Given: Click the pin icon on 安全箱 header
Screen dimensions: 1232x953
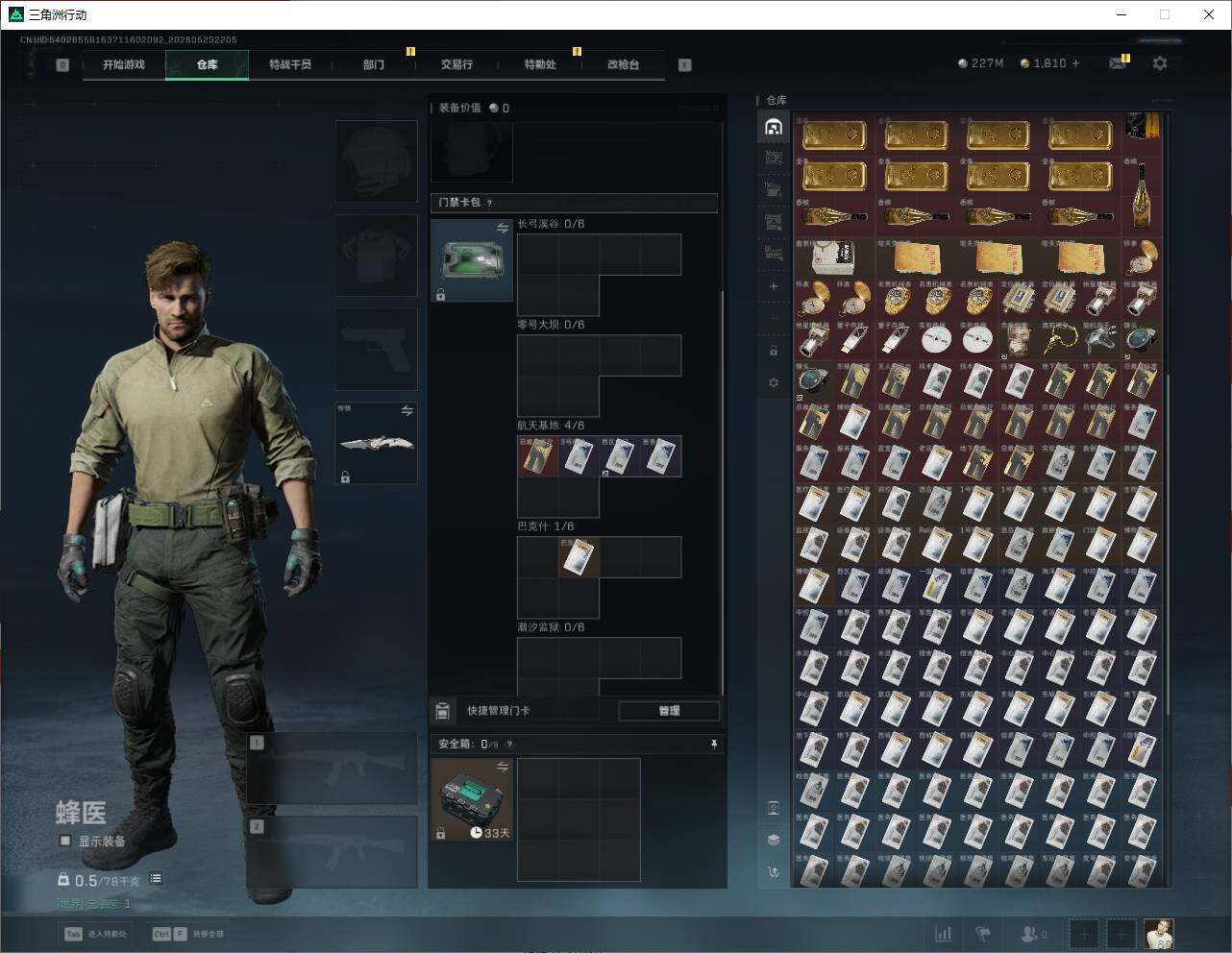Looking at the screenshot, I should point(713,744).
